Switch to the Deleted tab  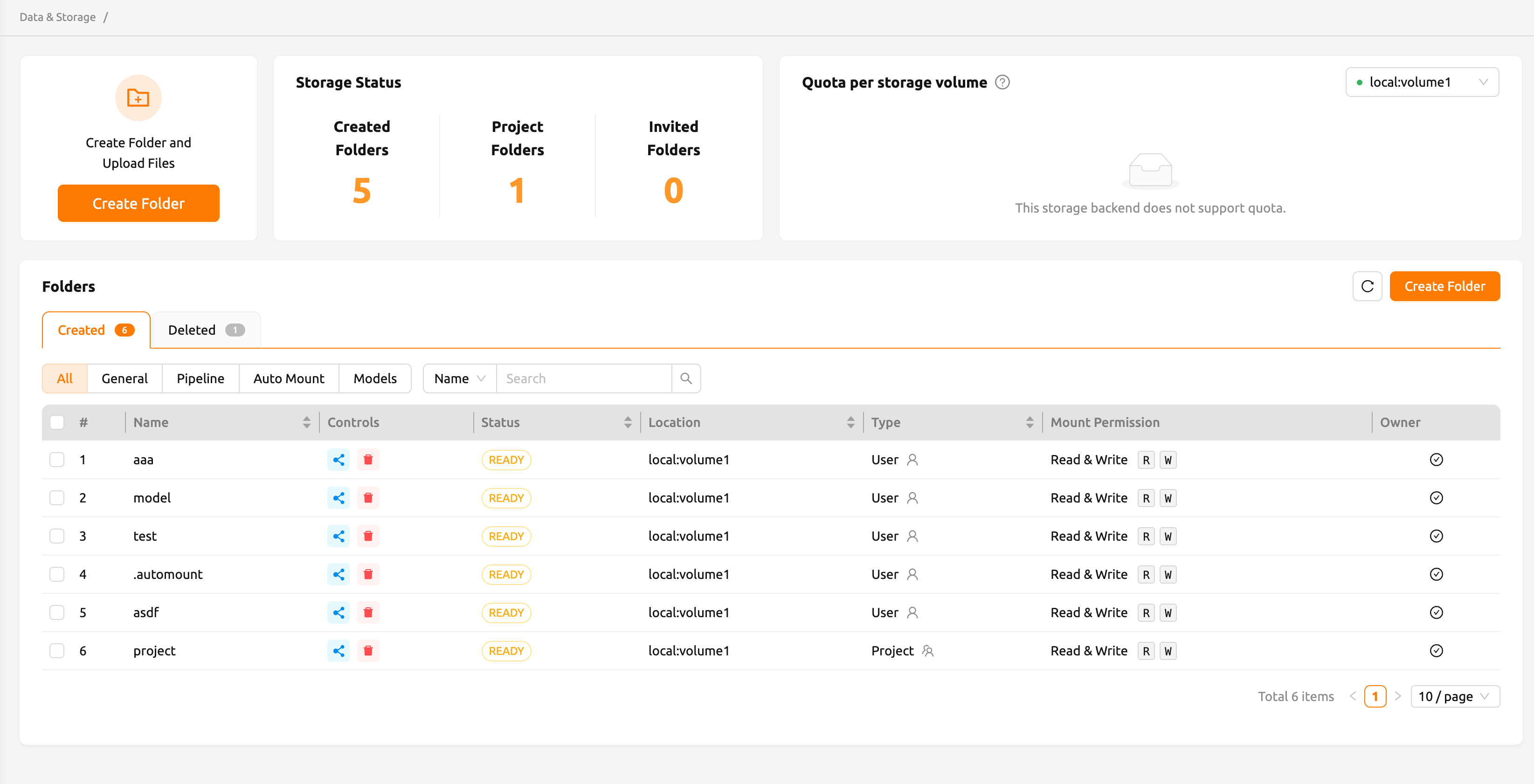pyautogui.click(x=206, y=330)
